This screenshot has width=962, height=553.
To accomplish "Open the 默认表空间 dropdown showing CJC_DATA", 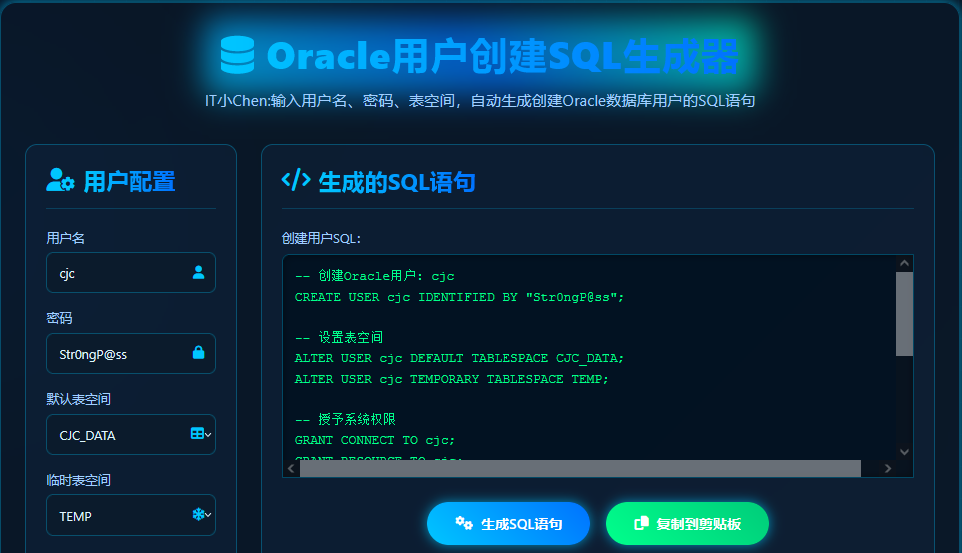I will (x=131, y=435).
